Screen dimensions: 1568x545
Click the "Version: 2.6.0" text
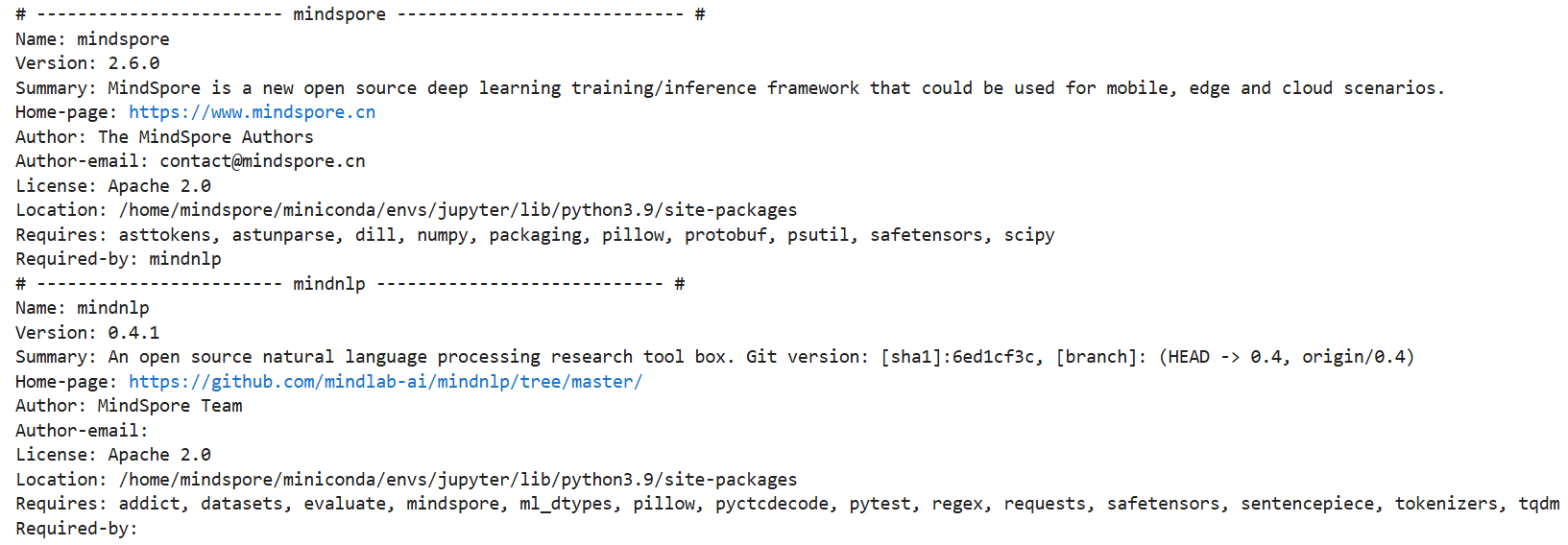click(x=87, y=63)
